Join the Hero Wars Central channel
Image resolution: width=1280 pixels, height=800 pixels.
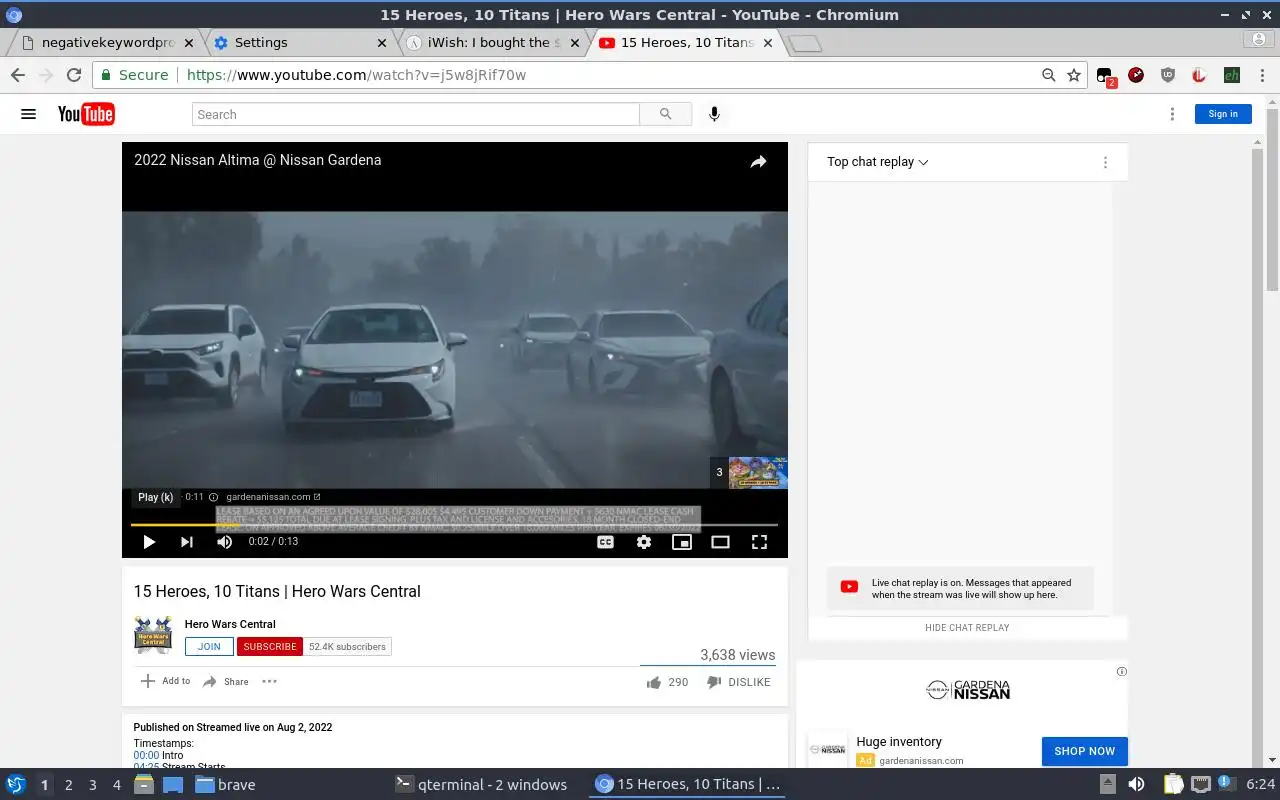[209, 647]
